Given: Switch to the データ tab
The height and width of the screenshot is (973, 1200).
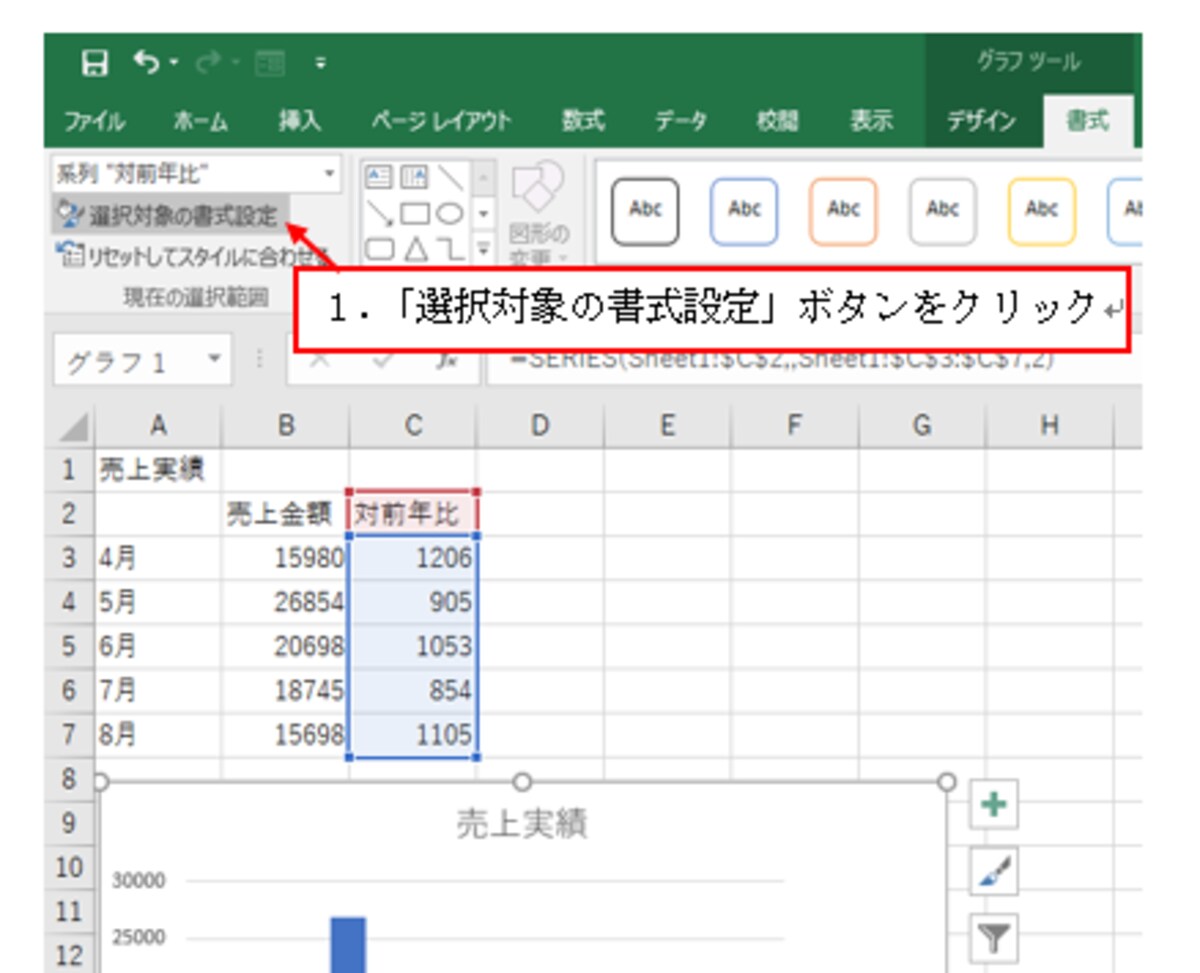Looking at the screenshot, I should 681,121.
